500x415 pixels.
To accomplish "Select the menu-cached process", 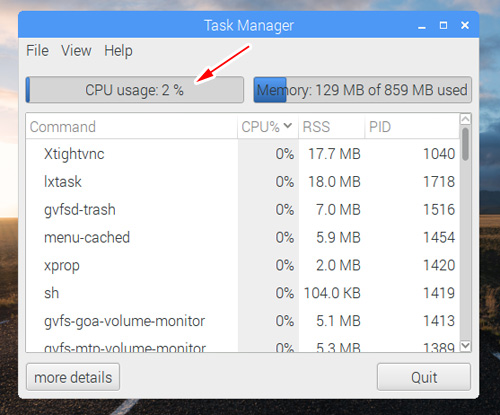I will [x=243, y=238].
